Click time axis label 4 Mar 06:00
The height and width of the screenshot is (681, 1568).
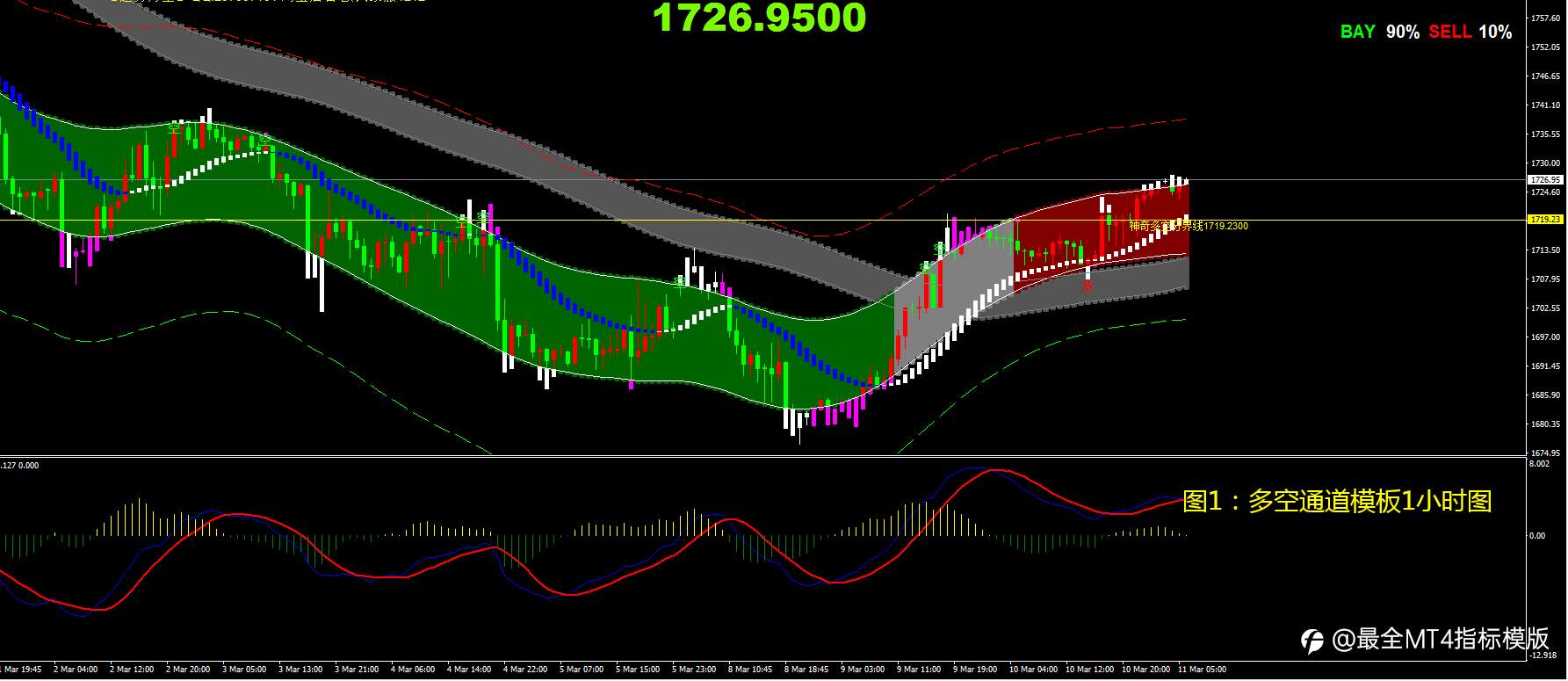(x=414, y=670)
